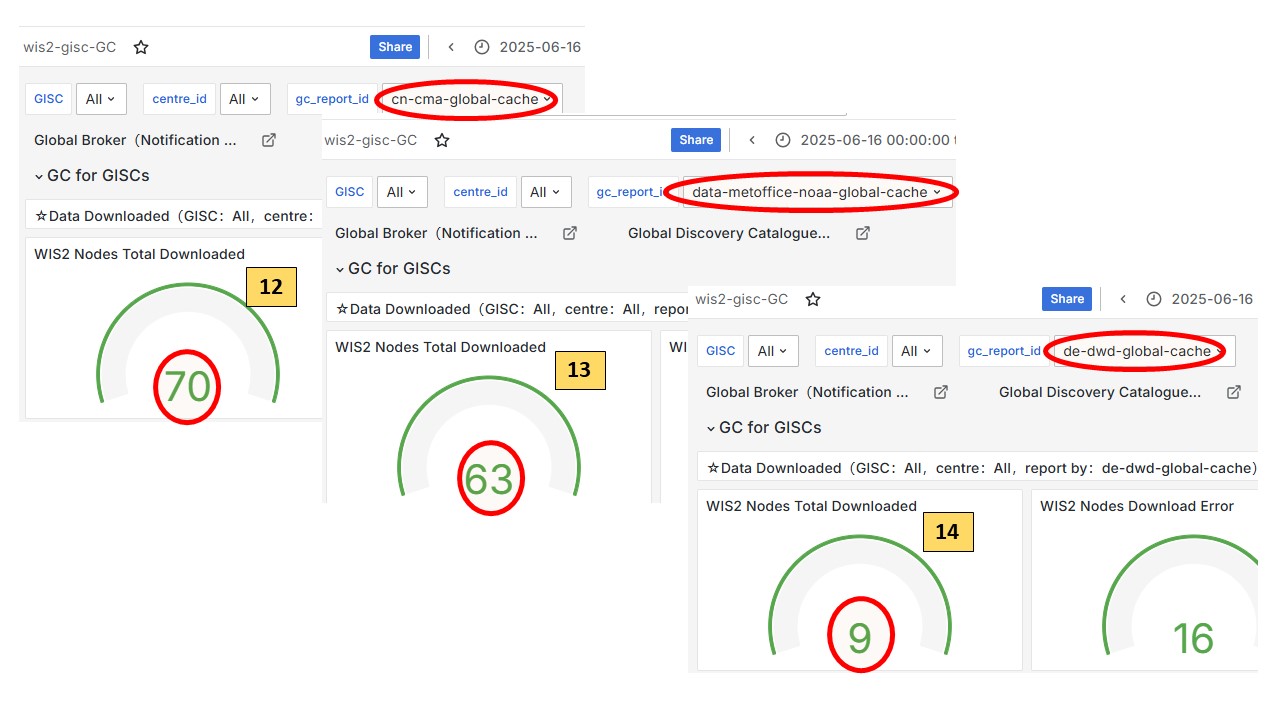Open centre_id All dropdown in middle dashboard
The width and height of the screenshot is (1280, 720).
click(x=546, y=192)
